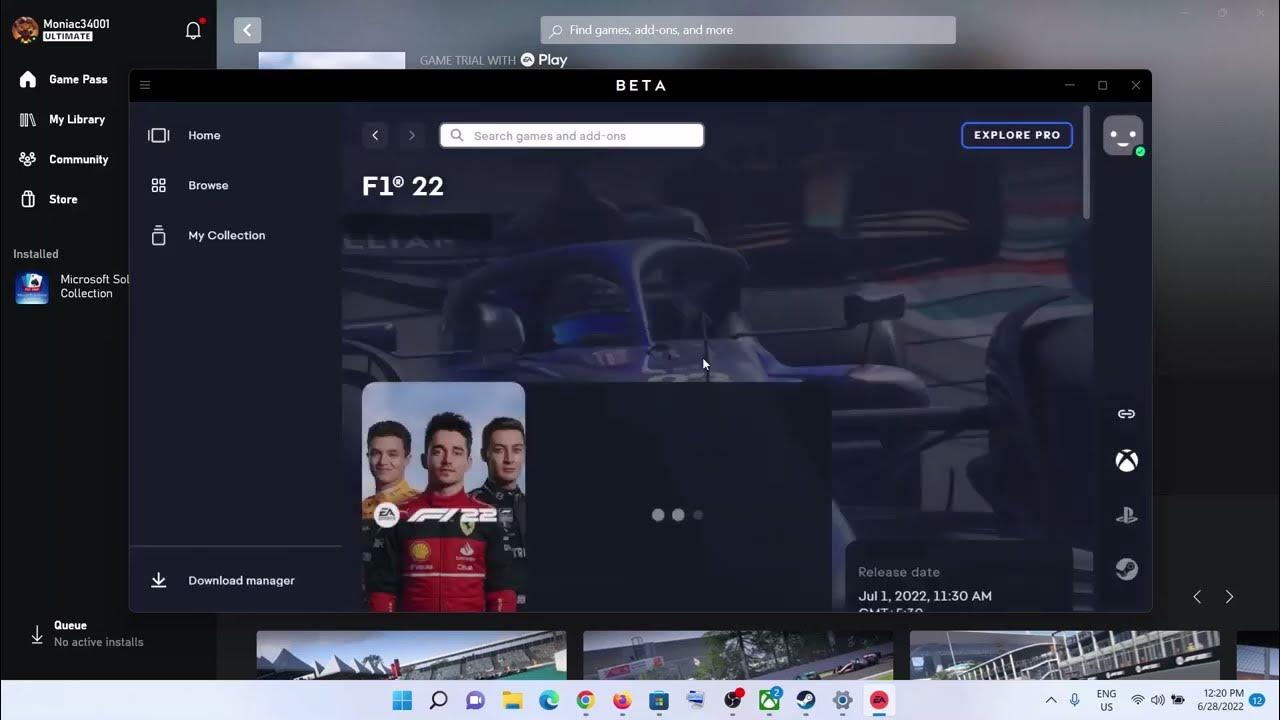This screenshot has height=720, width=1280.
Task: Open File Explorer from taskbar
Action: (512, 700)
